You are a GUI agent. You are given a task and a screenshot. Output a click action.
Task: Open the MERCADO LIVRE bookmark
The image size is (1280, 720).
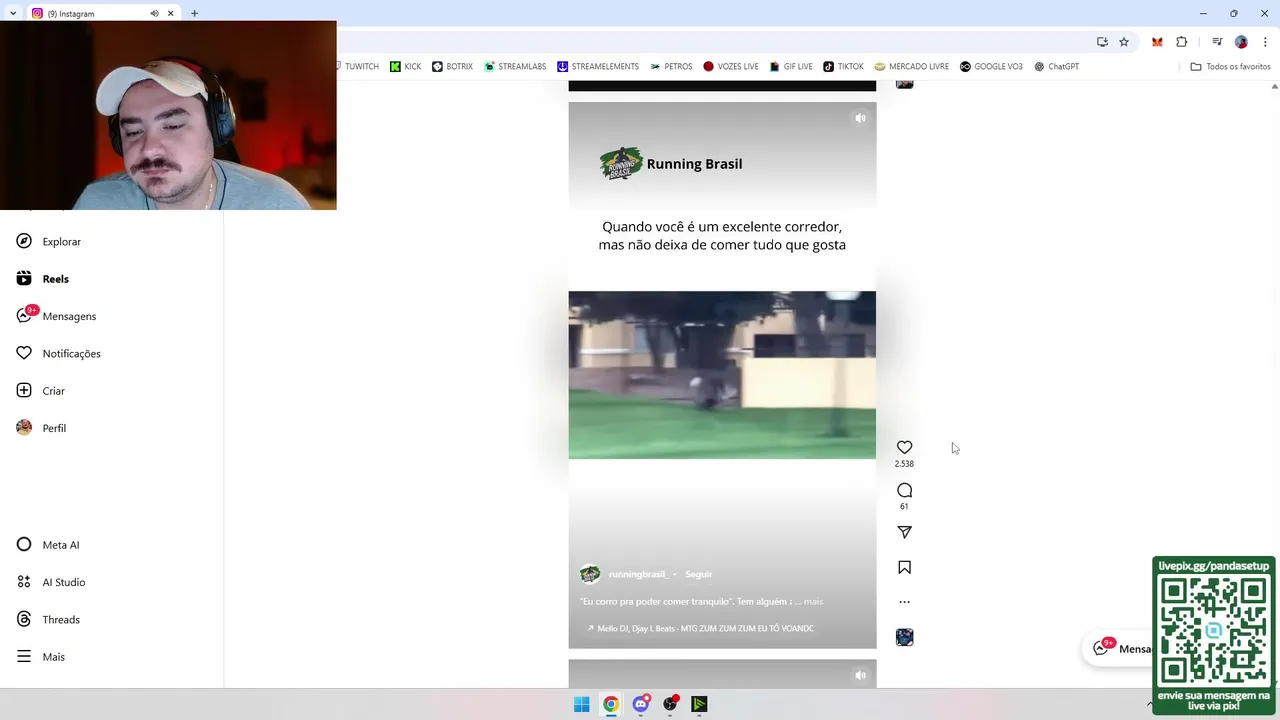tap(911, 66)
